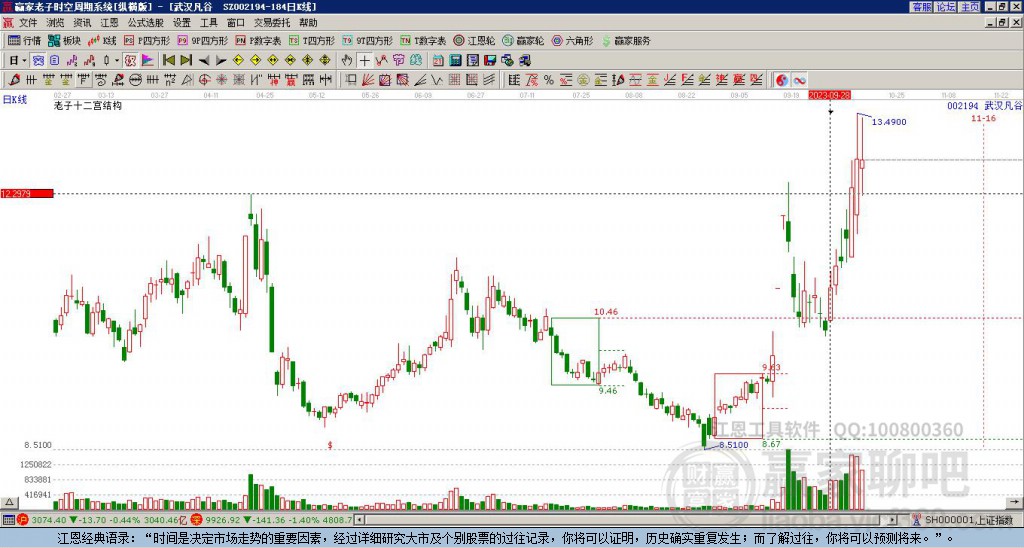Click the 主页 homepage link

click(x=969, y=7)
